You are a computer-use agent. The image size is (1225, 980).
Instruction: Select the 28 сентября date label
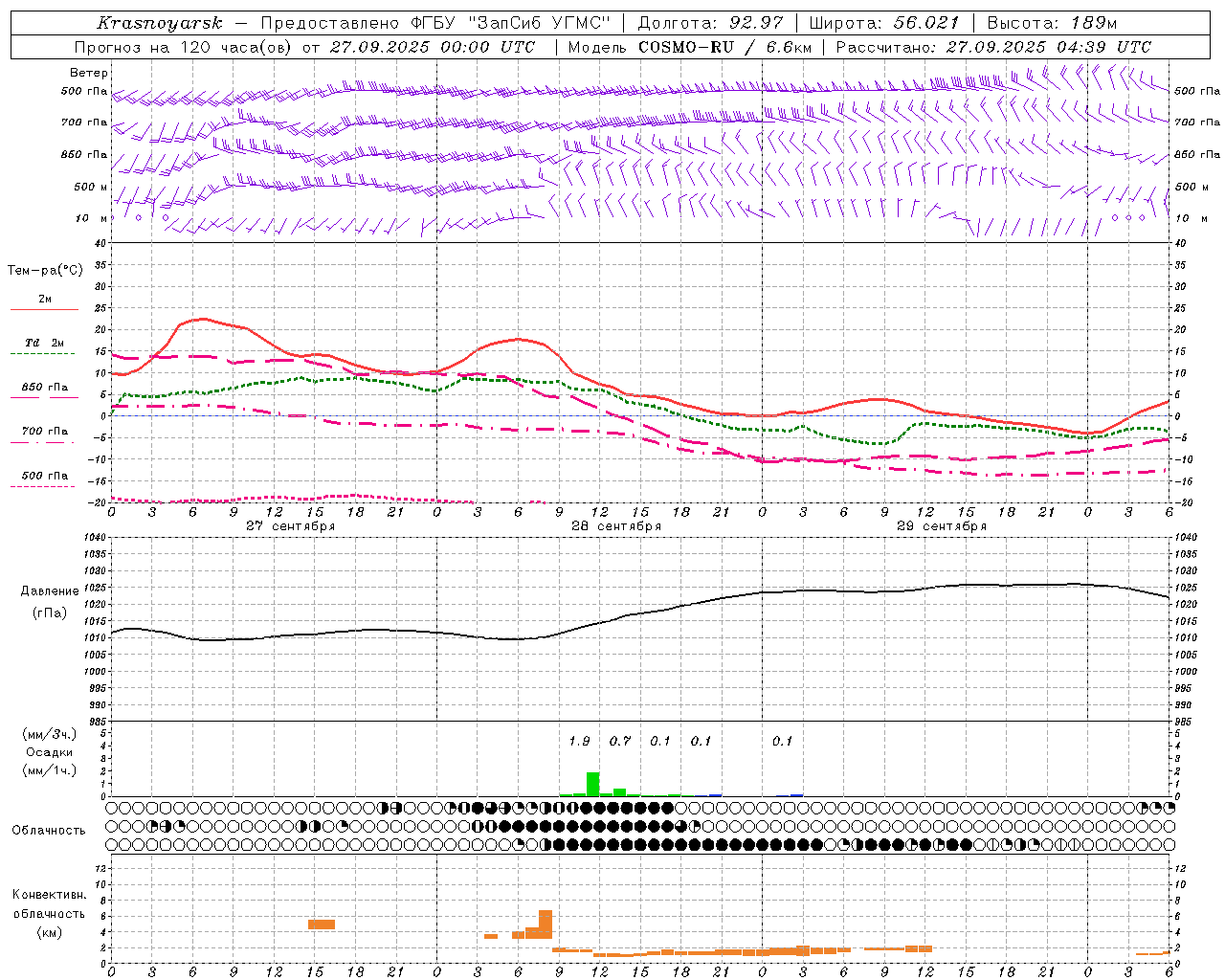[615, 526]
